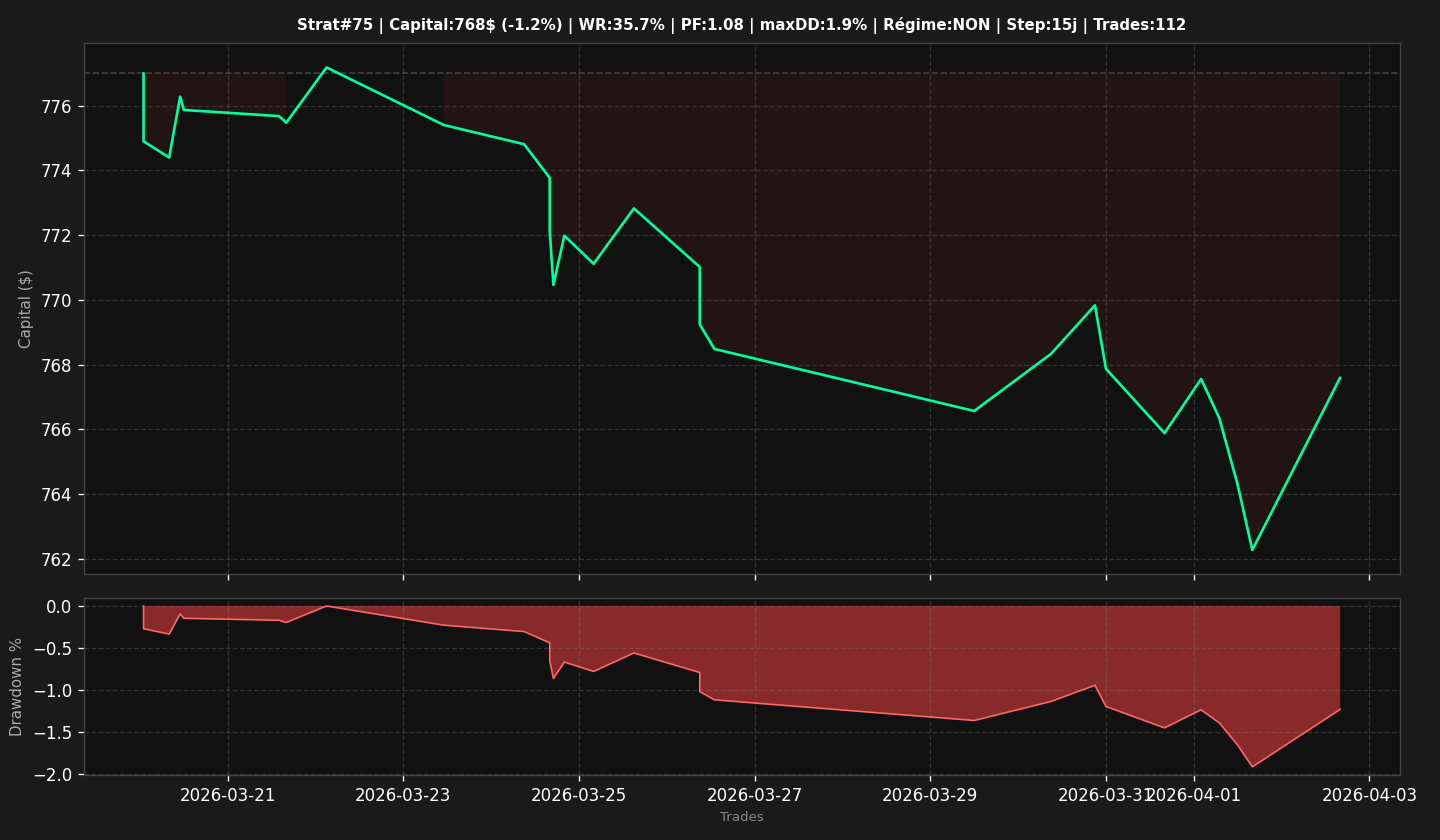Viewport: 1440px width, 840px height.
Task: Click the 762 capital tick label
Action: (x=58, y=560)
